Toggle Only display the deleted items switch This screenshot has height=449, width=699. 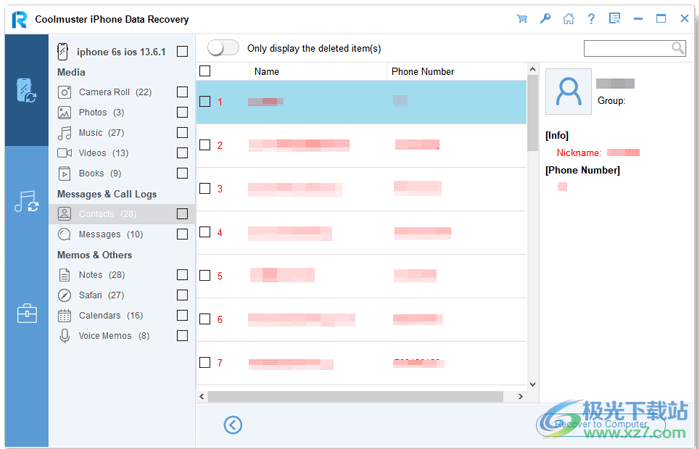(223, 48)
